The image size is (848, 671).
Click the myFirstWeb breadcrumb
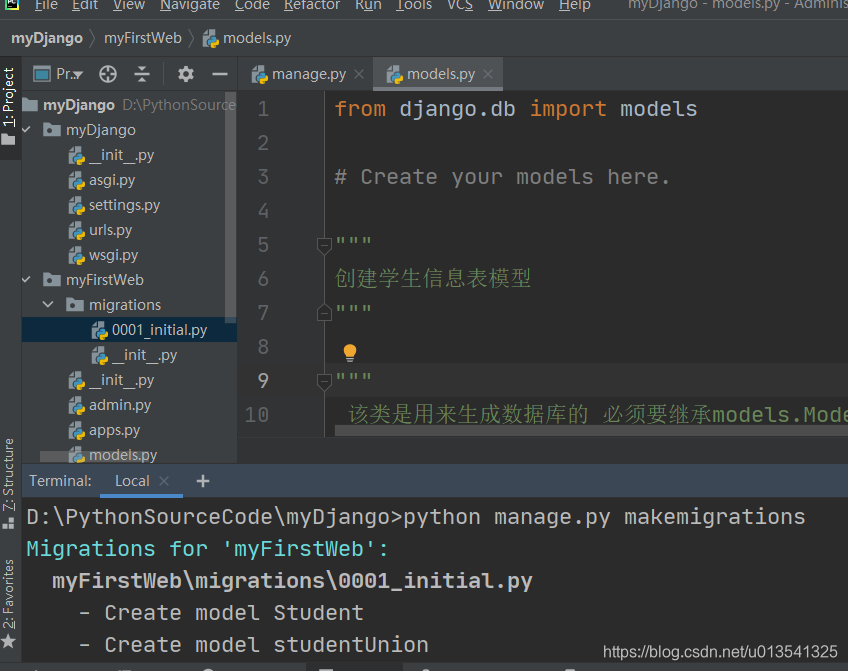click(x=143, y=38)
